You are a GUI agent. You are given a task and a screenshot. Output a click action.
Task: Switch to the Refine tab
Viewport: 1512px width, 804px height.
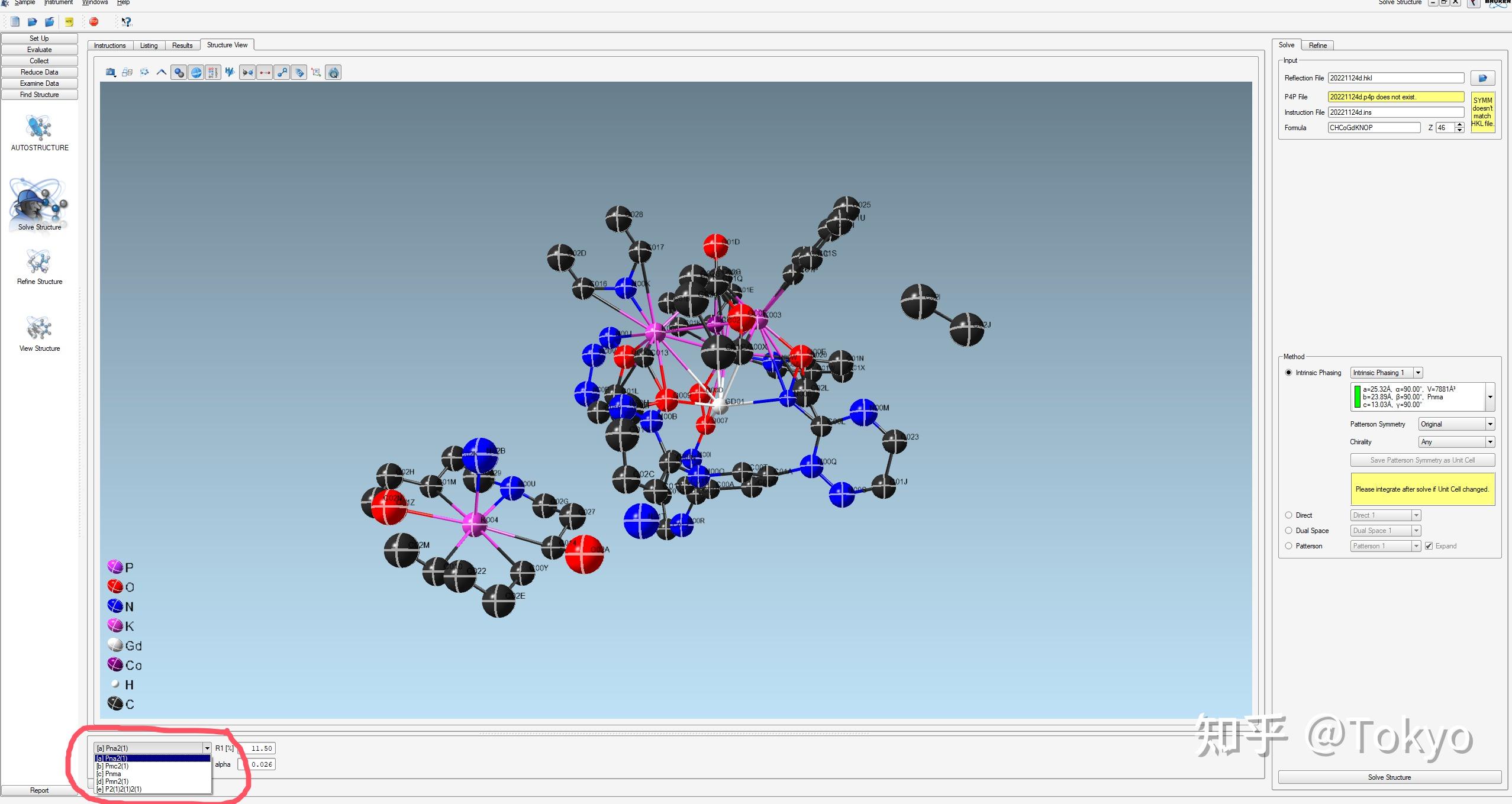click(1317, 46)
